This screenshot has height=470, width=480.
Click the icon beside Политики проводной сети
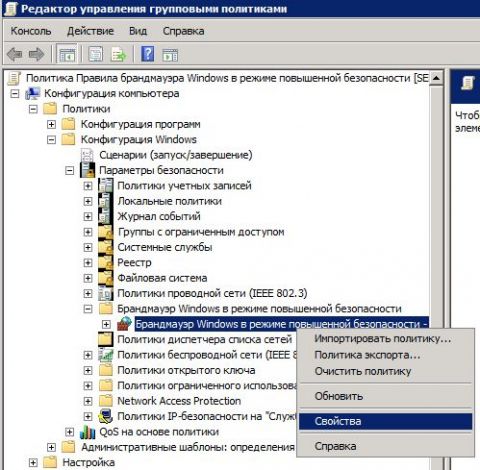point(106,293)
